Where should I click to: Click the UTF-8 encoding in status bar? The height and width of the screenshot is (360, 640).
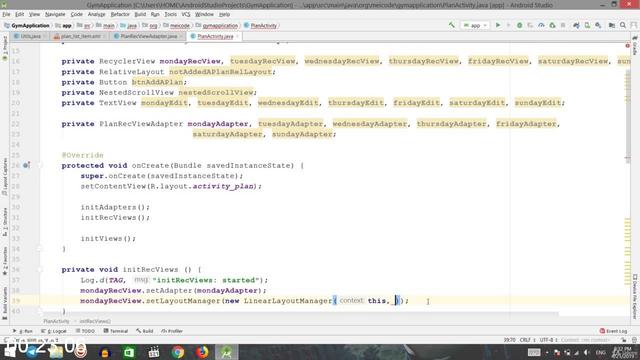click(548, 340)
